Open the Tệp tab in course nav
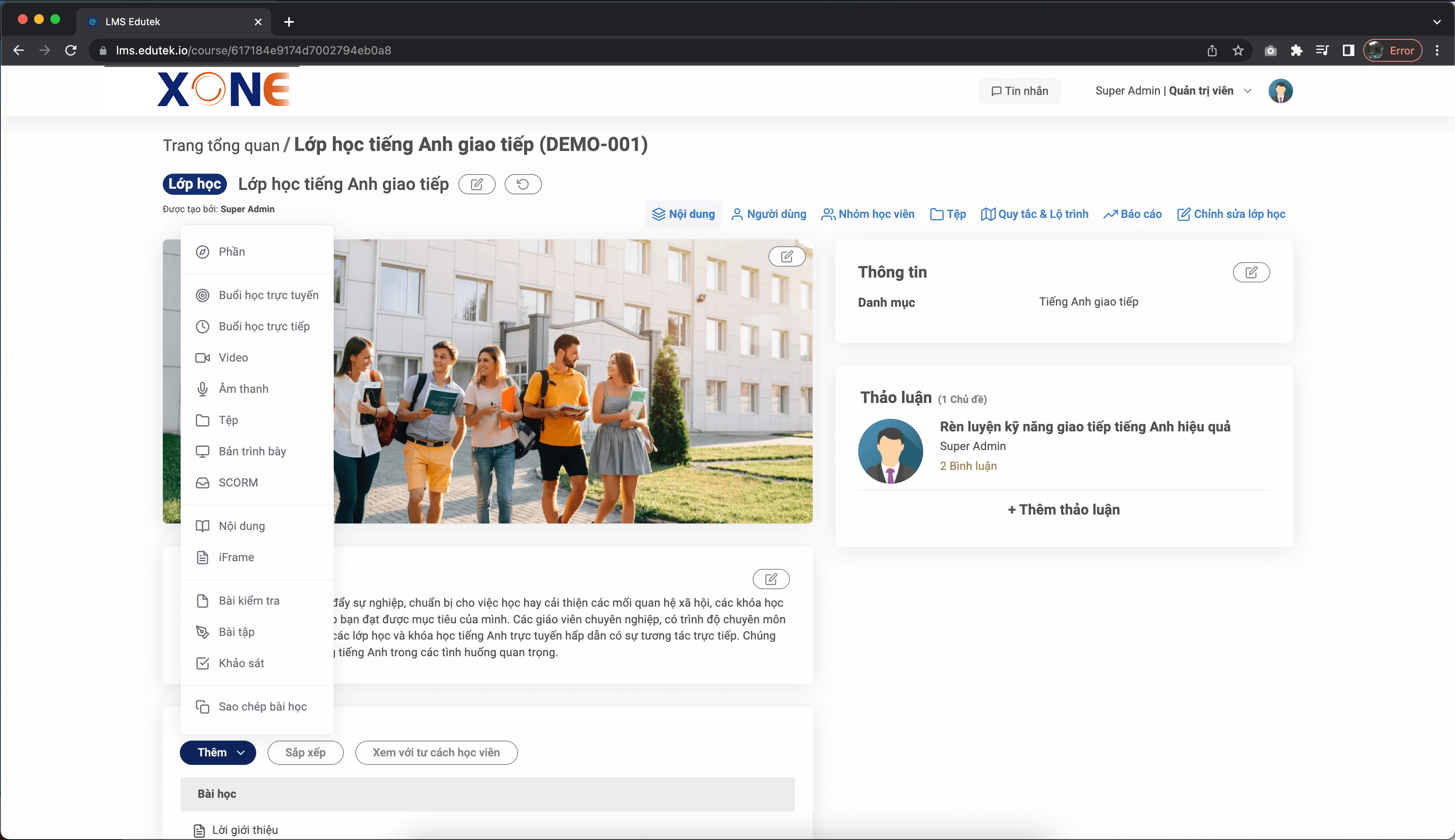The width and height of the screenshot is (1455, 840). (948, 214)
